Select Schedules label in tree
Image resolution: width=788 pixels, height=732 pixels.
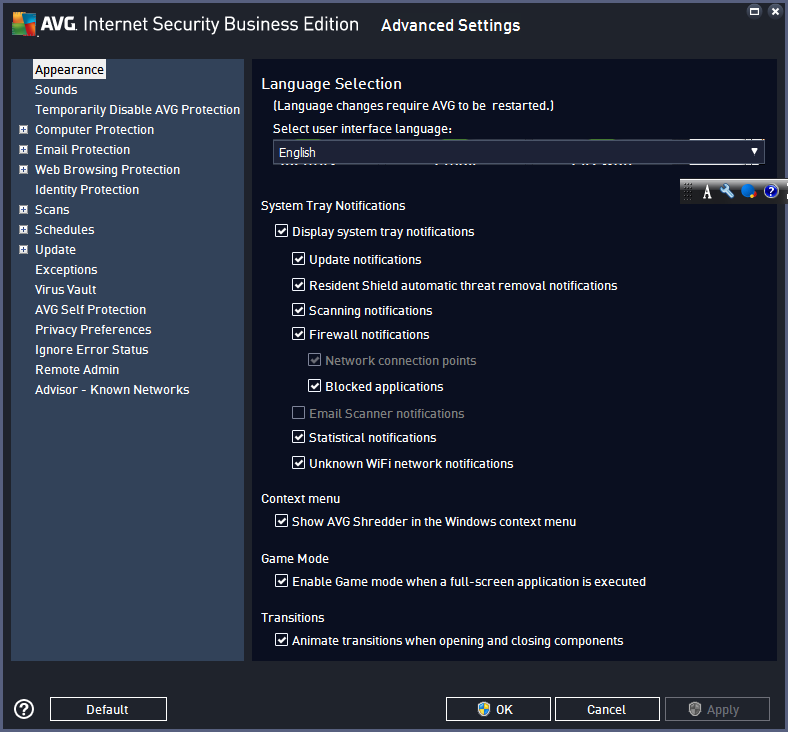(x=65, y=230)
